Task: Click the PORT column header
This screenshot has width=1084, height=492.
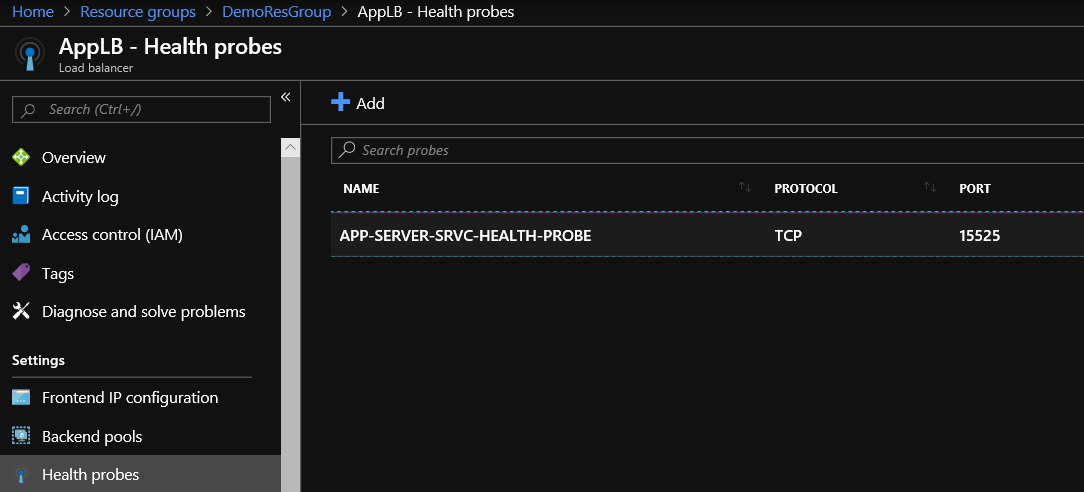Action: tap(975, 189)
